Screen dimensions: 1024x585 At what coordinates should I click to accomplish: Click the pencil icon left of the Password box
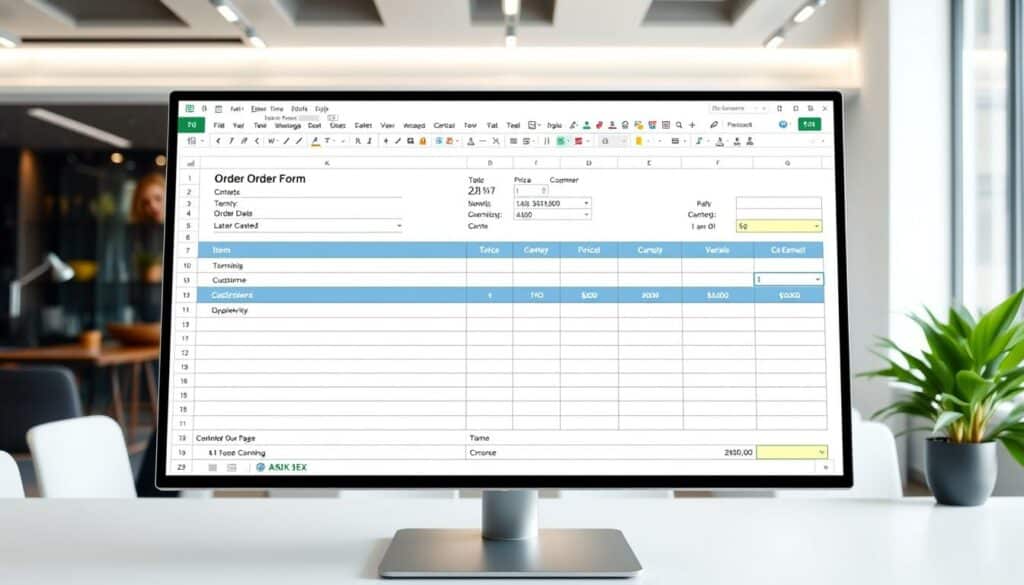click(x=714, y=125)
